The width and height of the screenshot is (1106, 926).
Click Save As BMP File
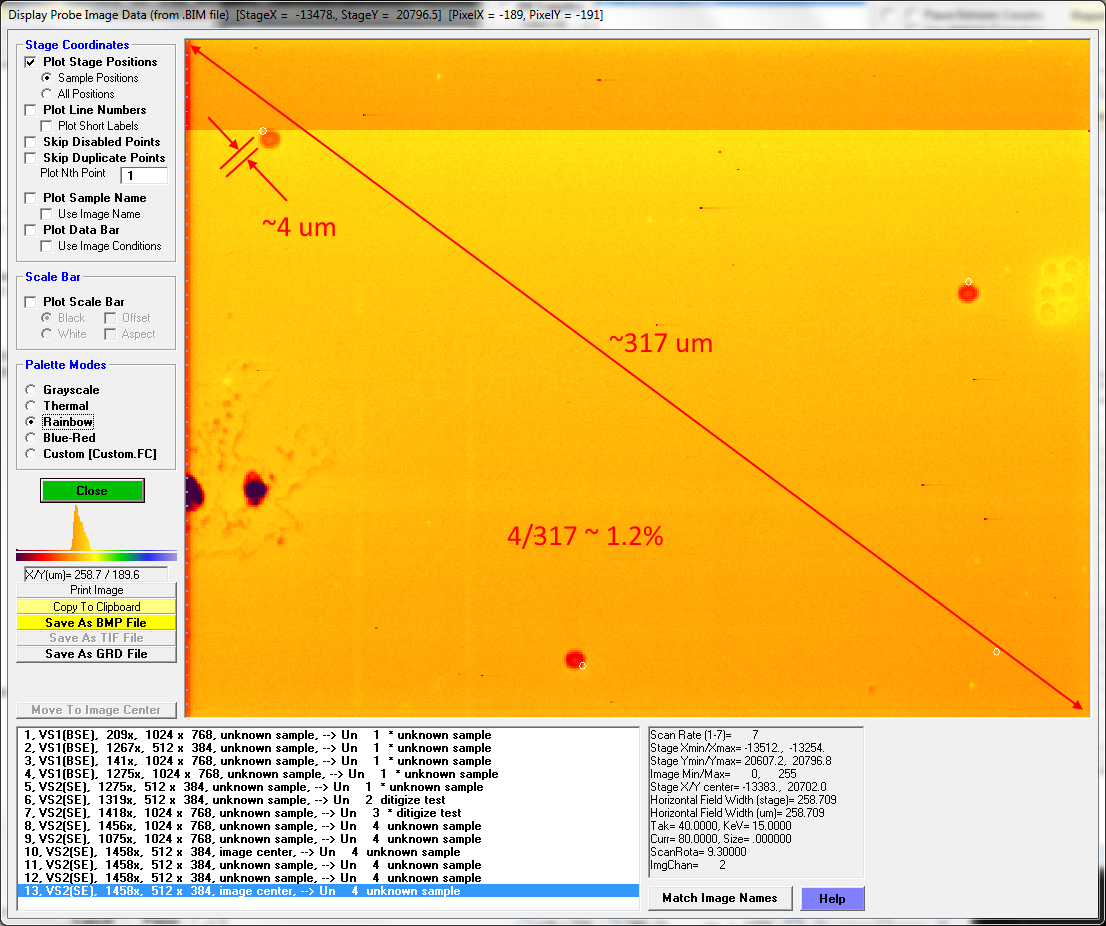click(96, 623)
